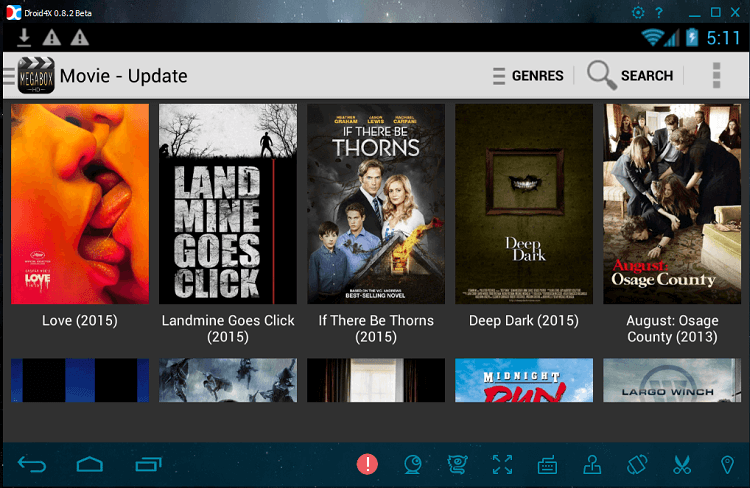This screenshot has width=750, height=488.
Task: Click the SEARCH button
Action: tap(630, 76)
